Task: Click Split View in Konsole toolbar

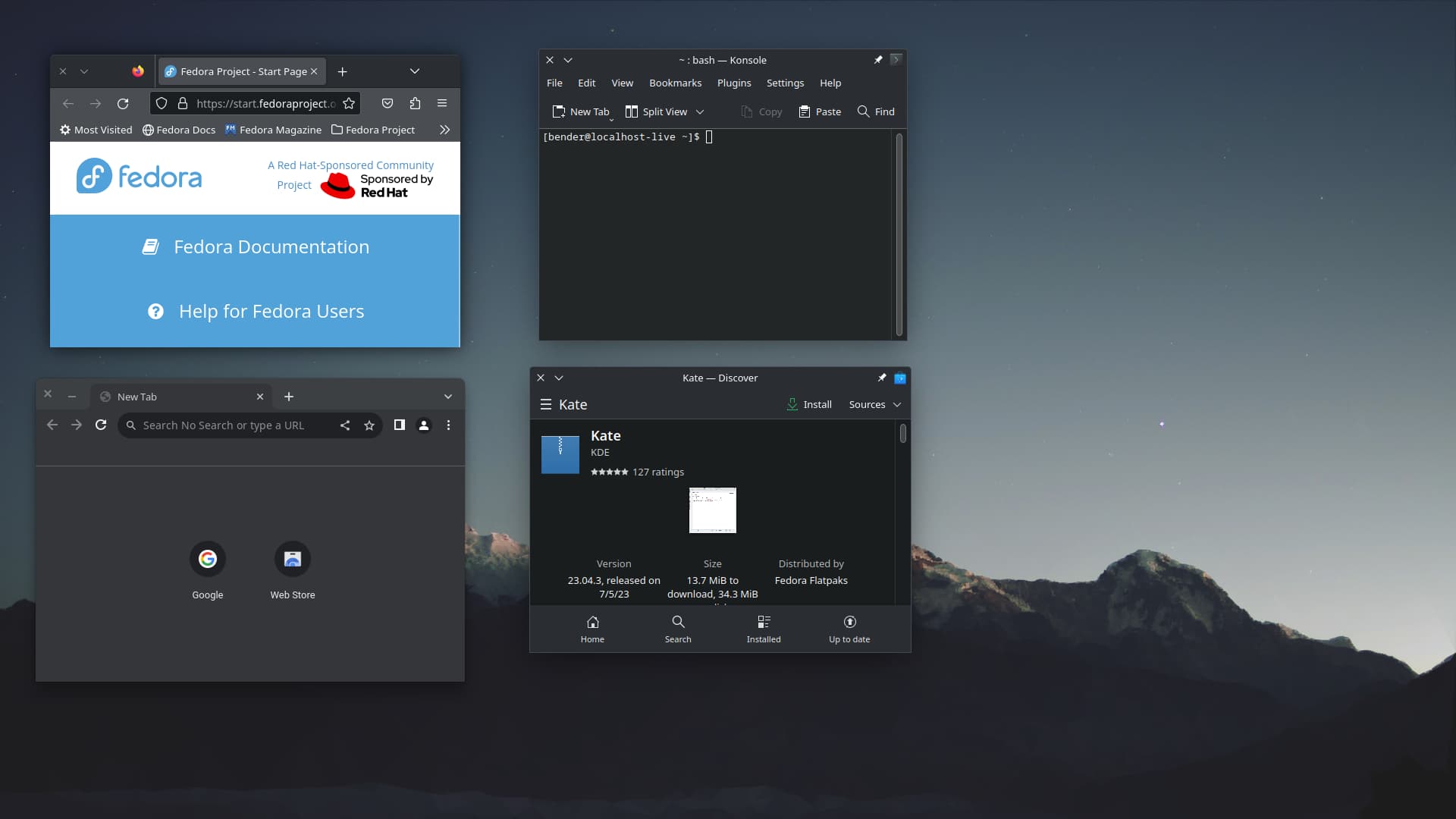Action: click(x=656, y=111)
